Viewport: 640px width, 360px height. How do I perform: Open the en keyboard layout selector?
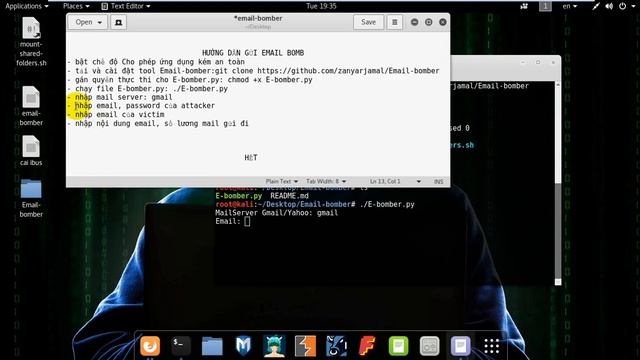(570, 6)
